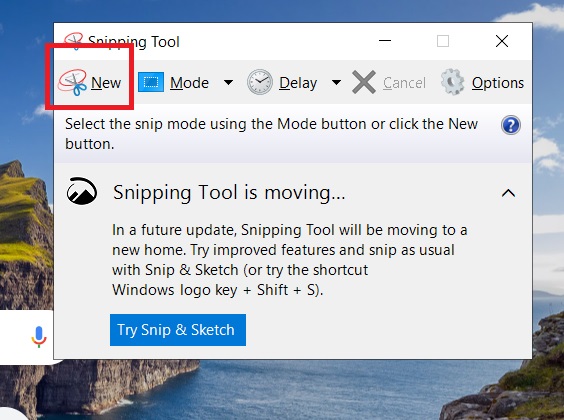Screen dimensions: 564x420
Task: Click the blue question mark help icon
Action: [511, 125]
